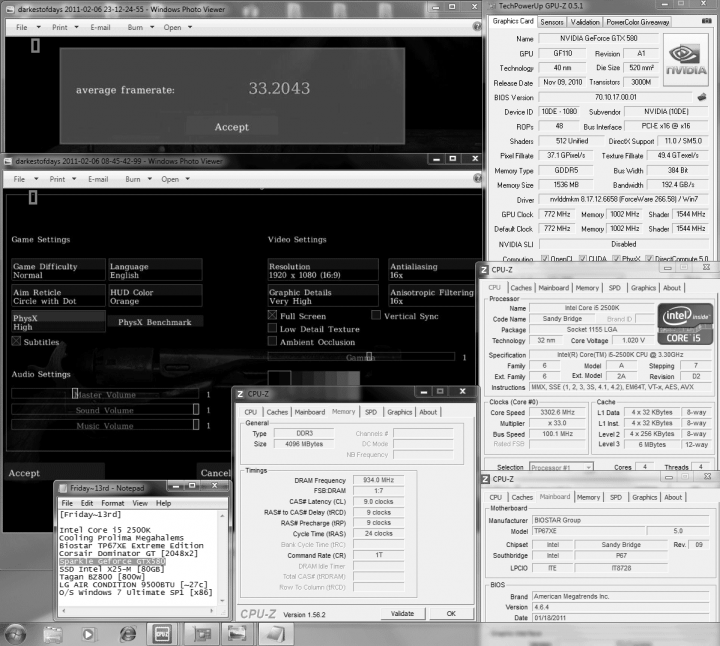Open Windows Explorer from the taskbar
Image resolution: width=720 pixels, height=646 pixels.
pos(53,635)
